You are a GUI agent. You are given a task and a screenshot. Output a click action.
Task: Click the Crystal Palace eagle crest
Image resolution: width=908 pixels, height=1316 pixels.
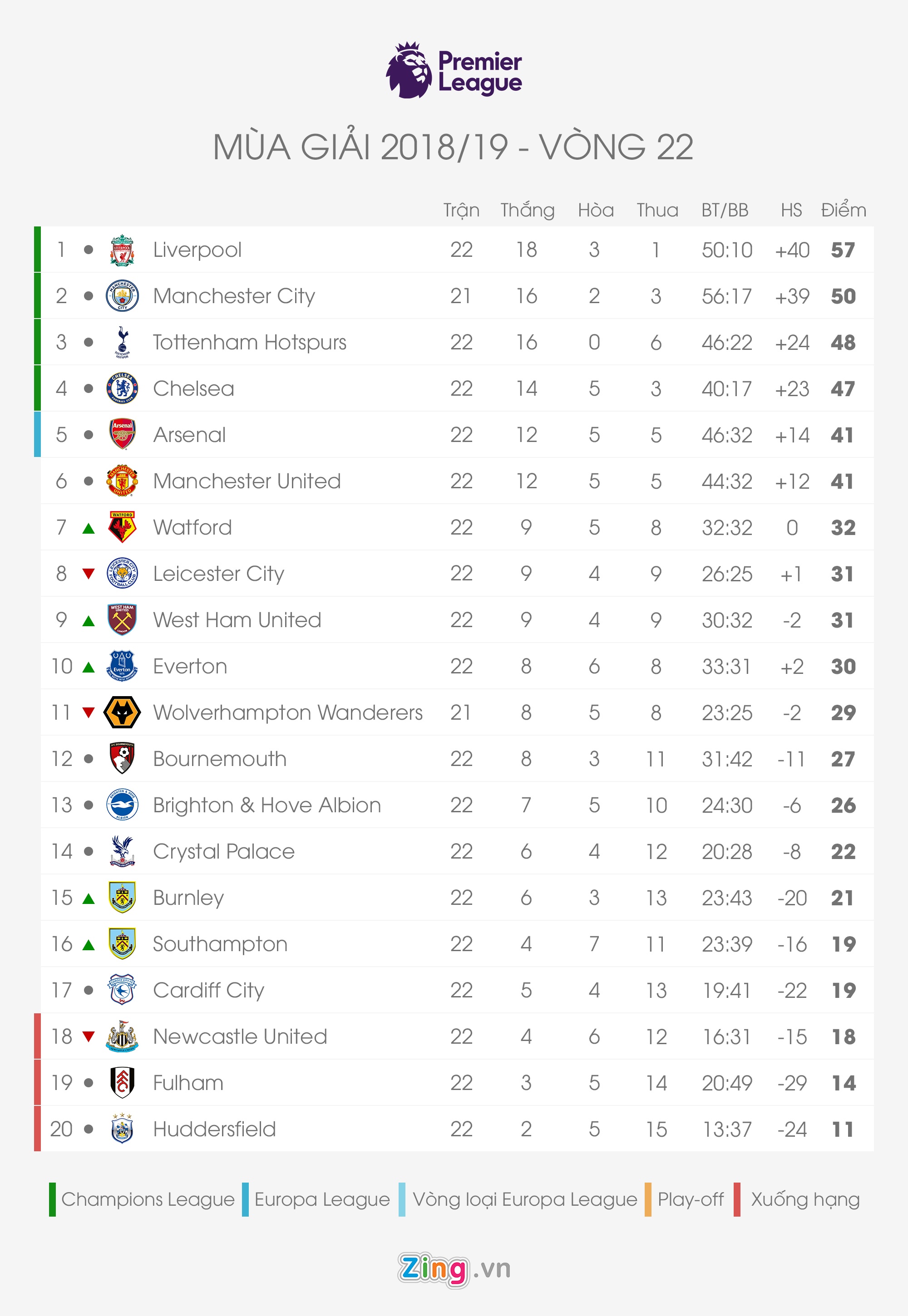coord(122,851)
